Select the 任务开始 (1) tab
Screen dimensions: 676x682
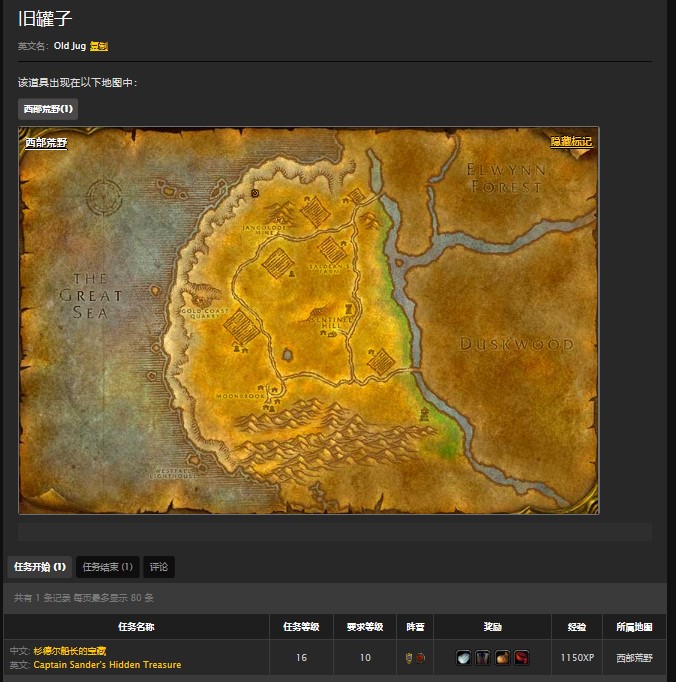click(39, 567)
